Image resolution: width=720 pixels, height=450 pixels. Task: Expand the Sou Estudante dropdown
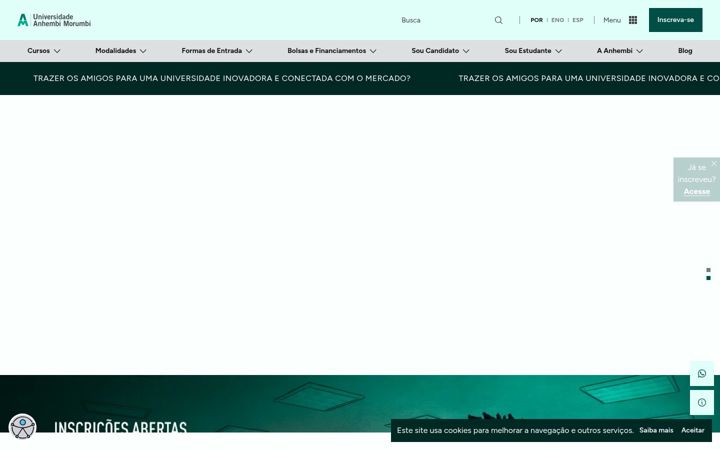[533, 51]
